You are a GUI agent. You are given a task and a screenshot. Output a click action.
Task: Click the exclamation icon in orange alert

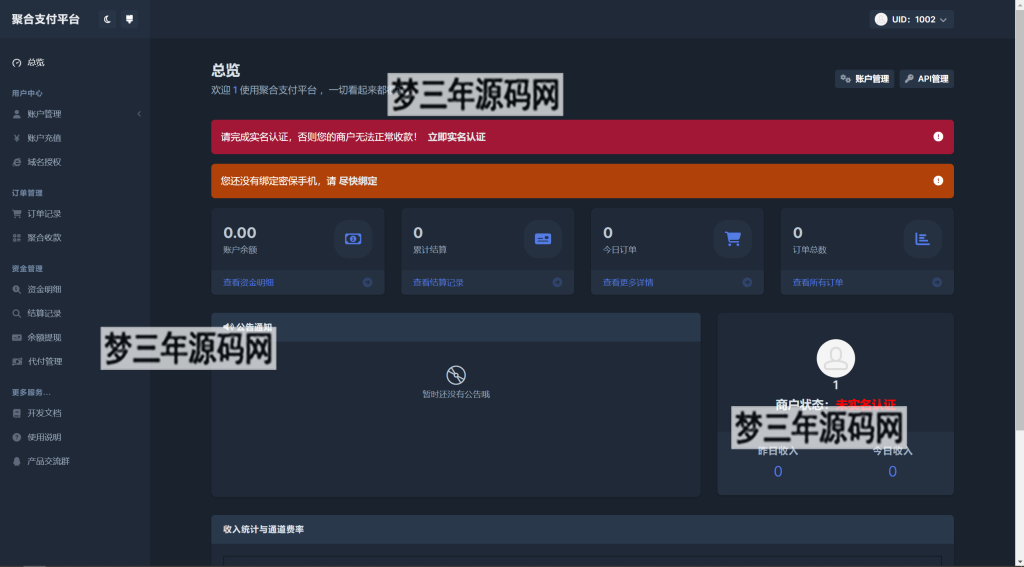point(938,180)
